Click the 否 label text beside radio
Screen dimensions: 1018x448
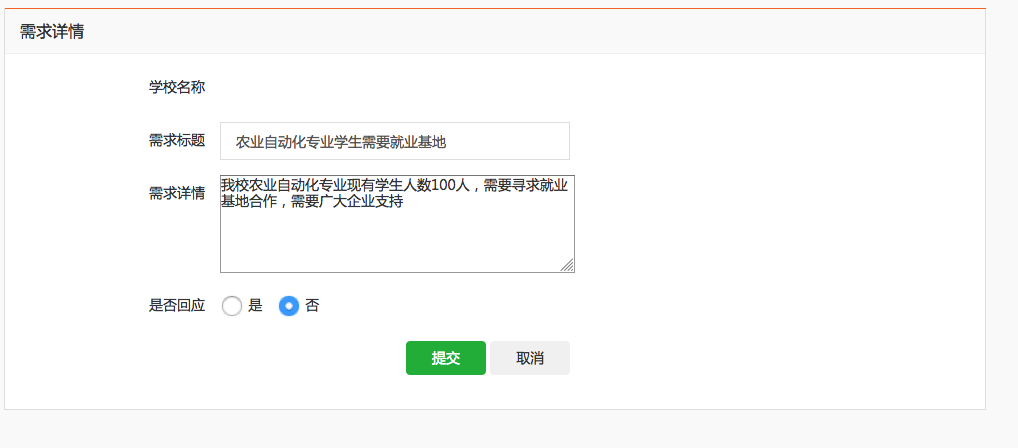(312, 306)
